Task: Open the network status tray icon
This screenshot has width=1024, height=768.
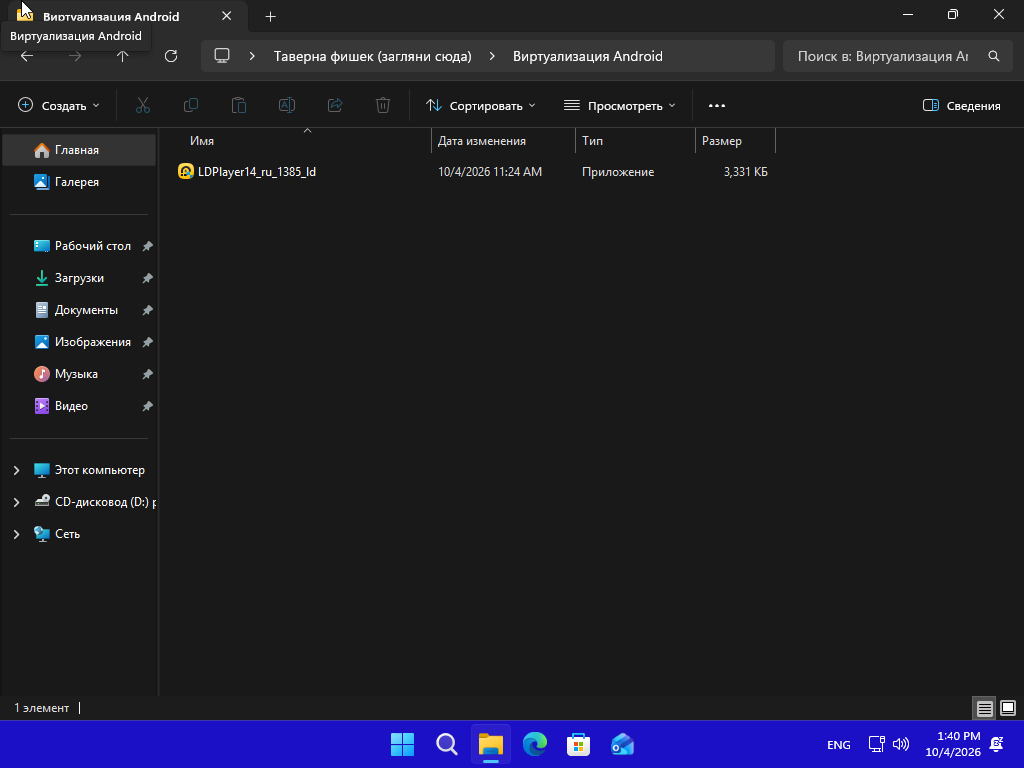Action: tap(876, 744)
